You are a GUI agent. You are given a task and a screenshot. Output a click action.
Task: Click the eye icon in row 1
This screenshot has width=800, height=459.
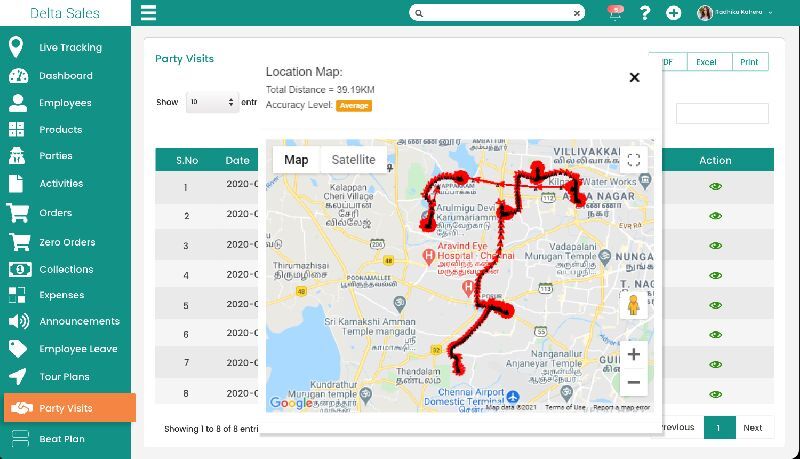[715, 186]
